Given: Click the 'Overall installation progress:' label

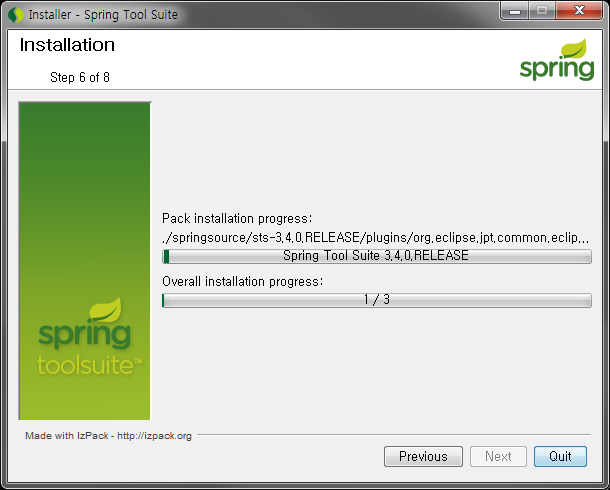Looking at the screenshot, I should 242,282.
